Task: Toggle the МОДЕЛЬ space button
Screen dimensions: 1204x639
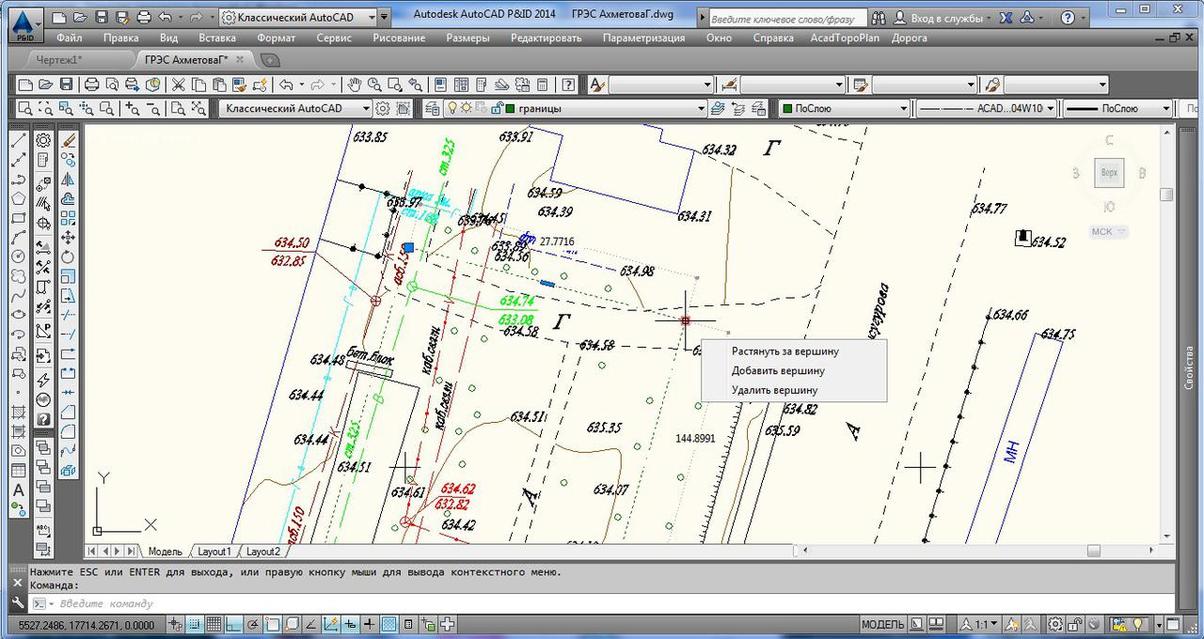Action: tap(883, 625)
